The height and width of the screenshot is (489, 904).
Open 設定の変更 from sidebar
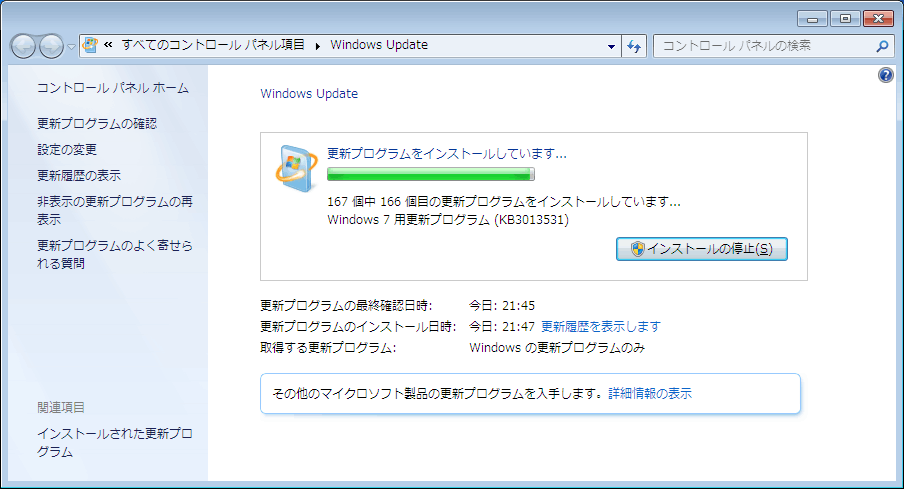coord(67,150)
